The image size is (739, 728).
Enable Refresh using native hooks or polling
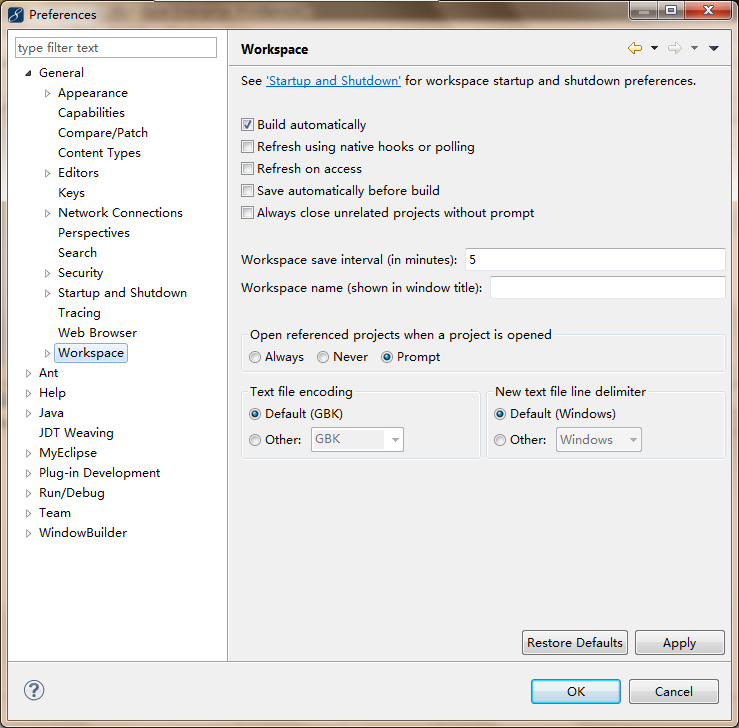(x=247, y=147)
